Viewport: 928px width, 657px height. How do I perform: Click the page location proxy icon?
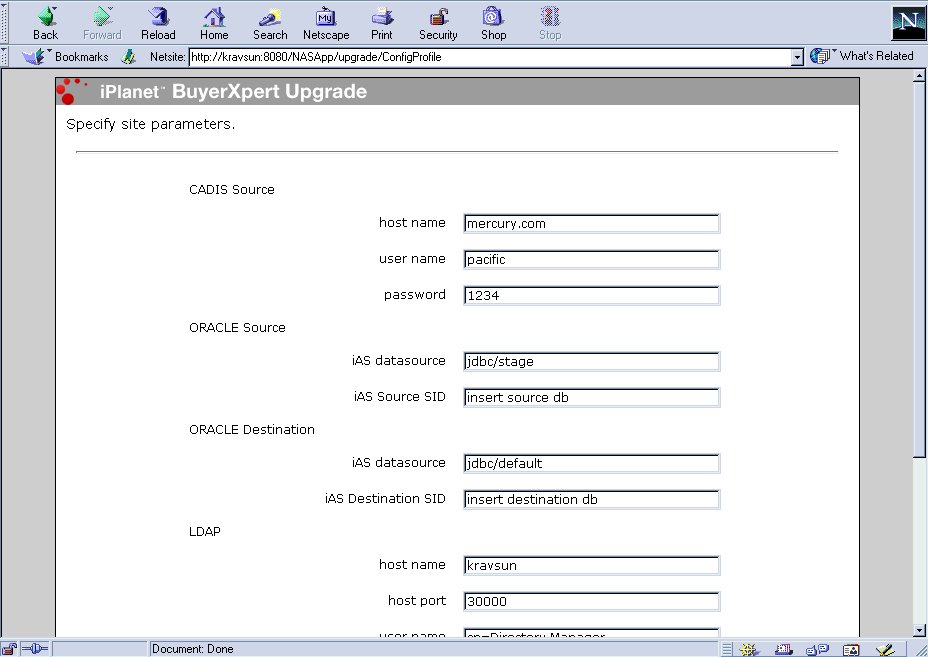(128, 57)
